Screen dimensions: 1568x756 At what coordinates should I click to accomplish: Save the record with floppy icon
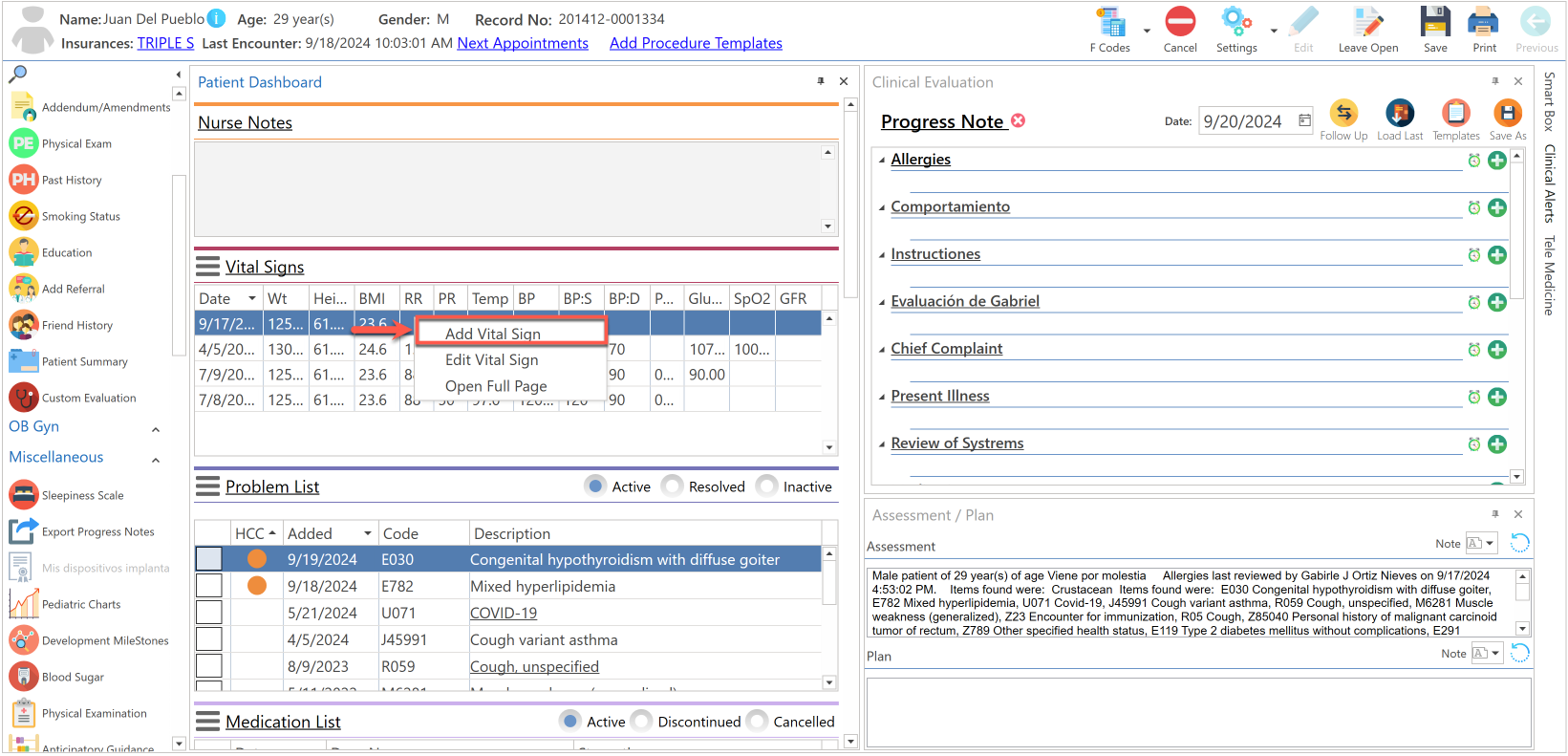(1435, 22)
